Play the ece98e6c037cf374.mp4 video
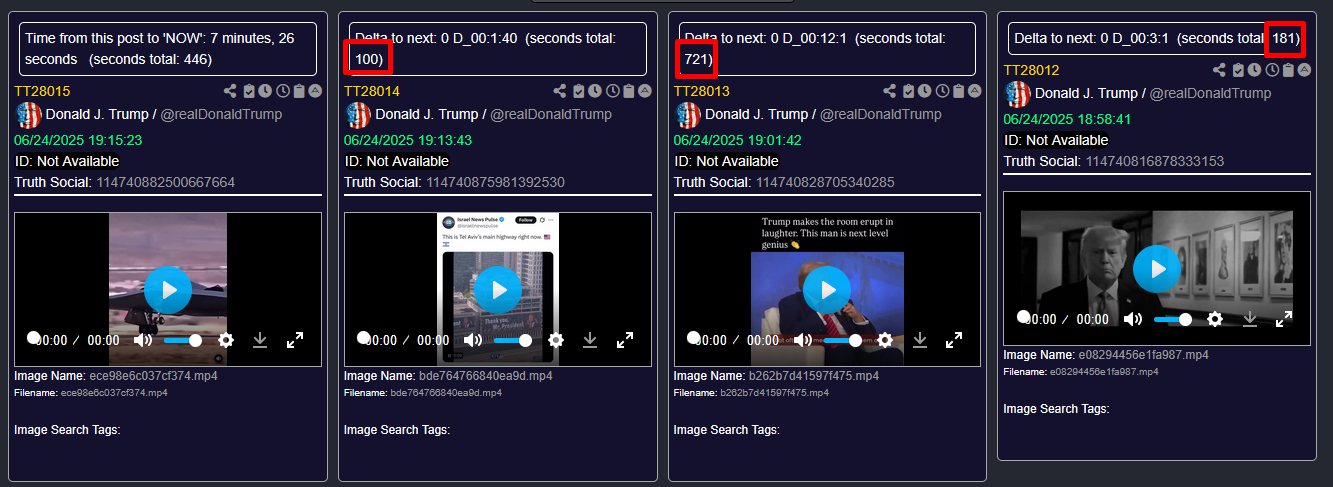Image resolution: width=1333 pixels, height=487 pixels. [x=168, y=290]
